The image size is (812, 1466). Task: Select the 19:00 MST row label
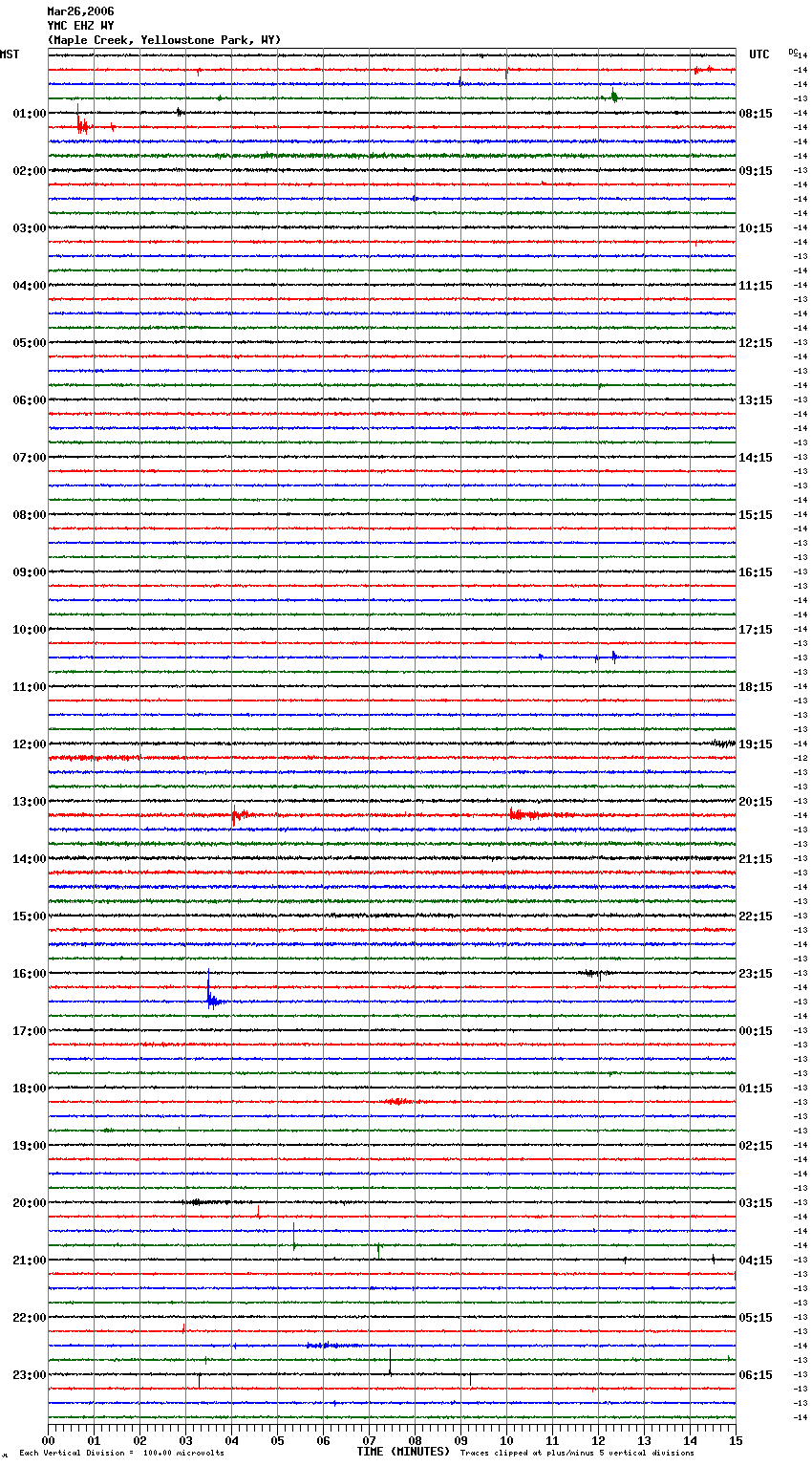tap(29, 1146)
